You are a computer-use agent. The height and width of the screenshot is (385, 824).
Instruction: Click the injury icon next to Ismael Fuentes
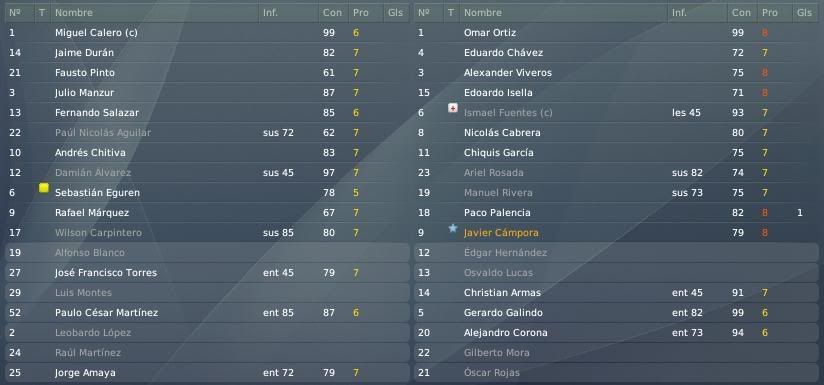pyautogui.click(x=452, y=108)
